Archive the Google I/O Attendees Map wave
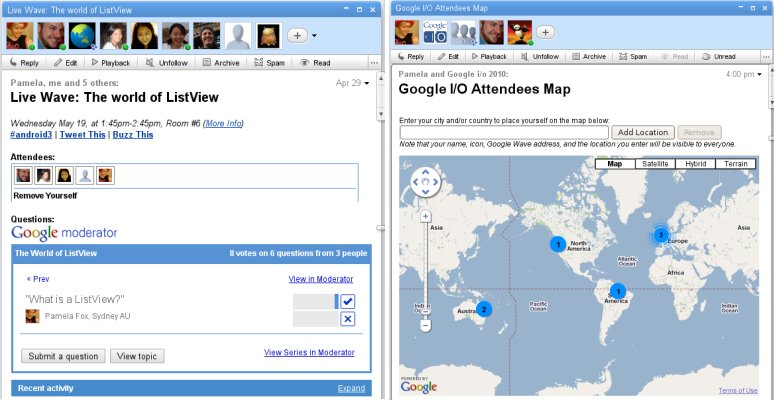 click(589, 56)
